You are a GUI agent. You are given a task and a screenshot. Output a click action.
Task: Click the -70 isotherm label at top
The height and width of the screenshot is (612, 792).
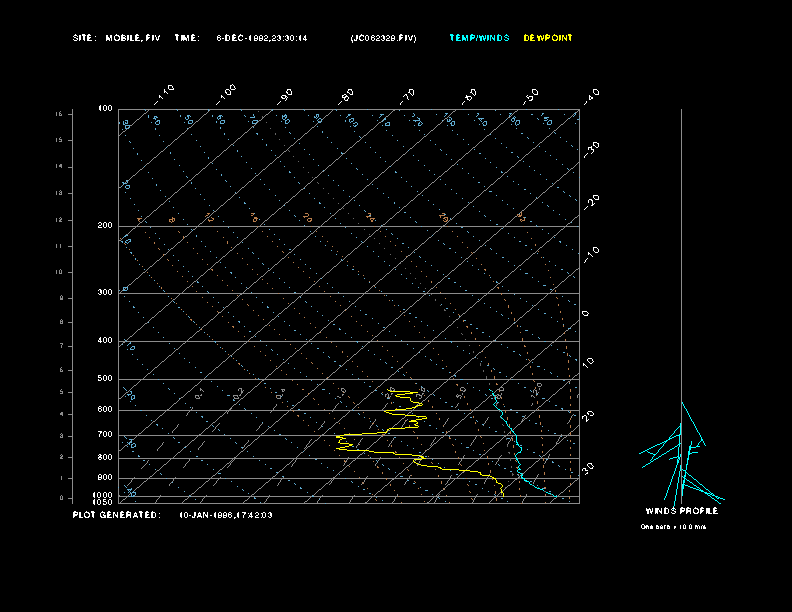tap(408, 96)
